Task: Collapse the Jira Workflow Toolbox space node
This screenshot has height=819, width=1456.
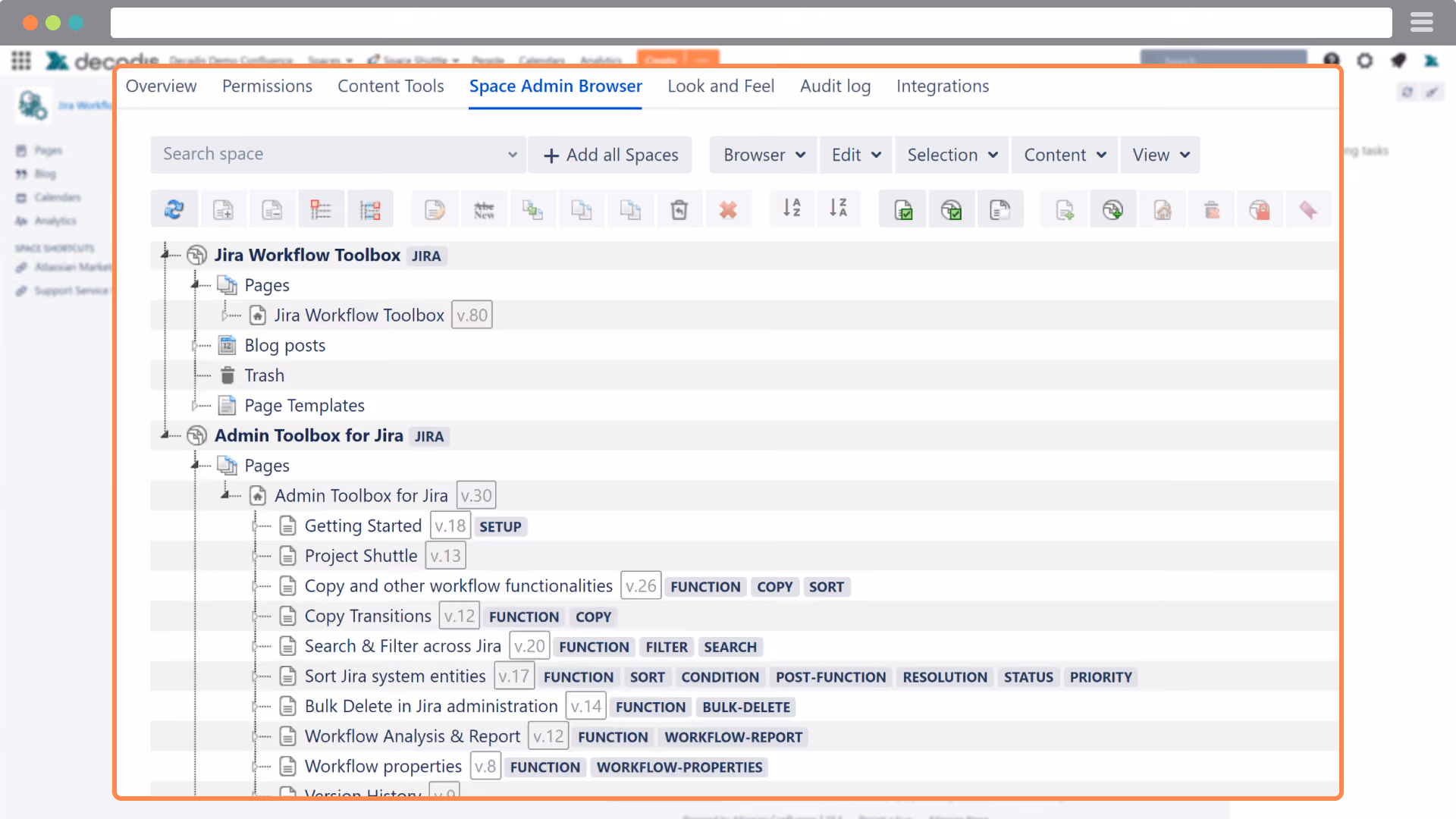Action: coord(165,255)
